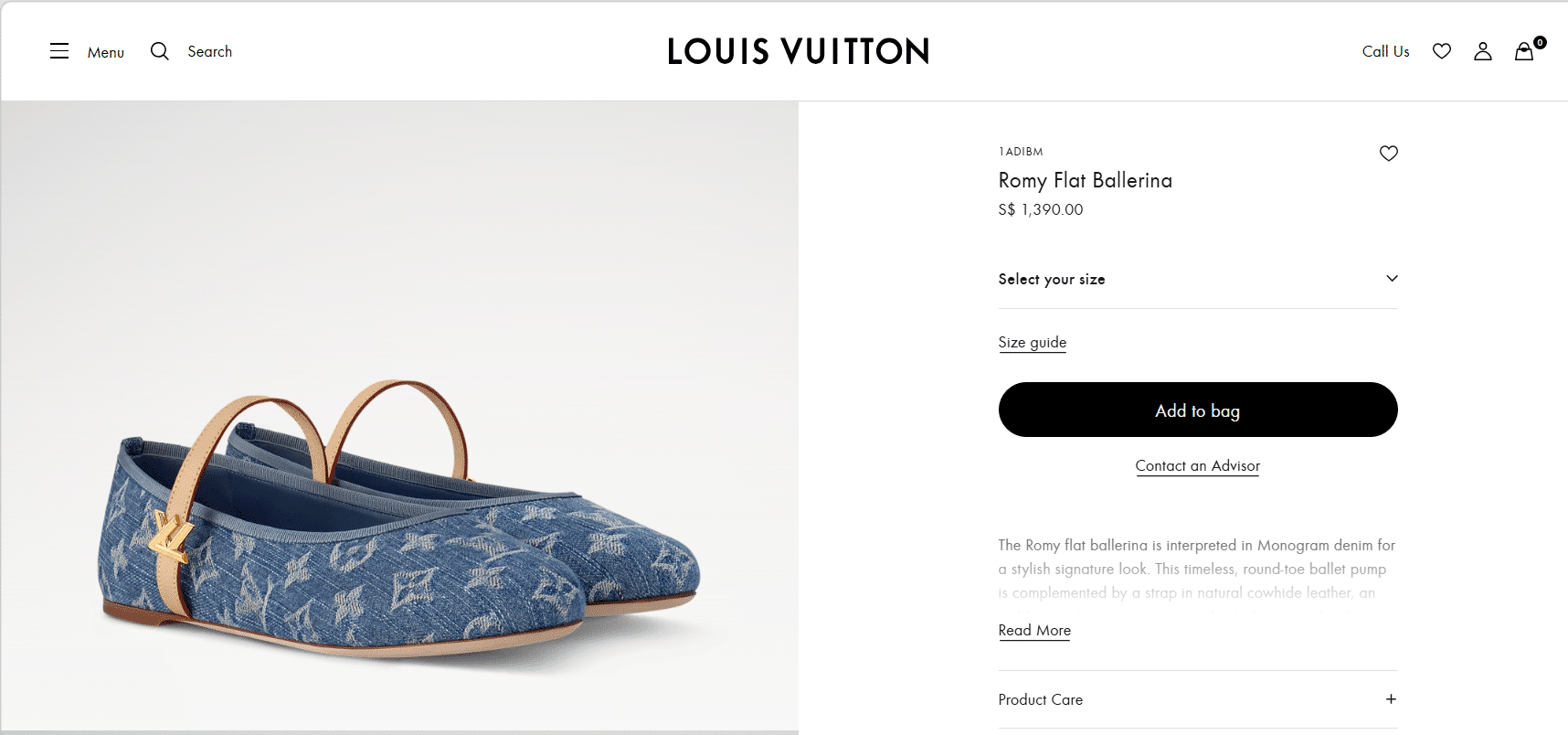The image size is (1568, 735).
Task: Open the hamburger menu icon
Action: pyautogui.click(x=59, y=51)
